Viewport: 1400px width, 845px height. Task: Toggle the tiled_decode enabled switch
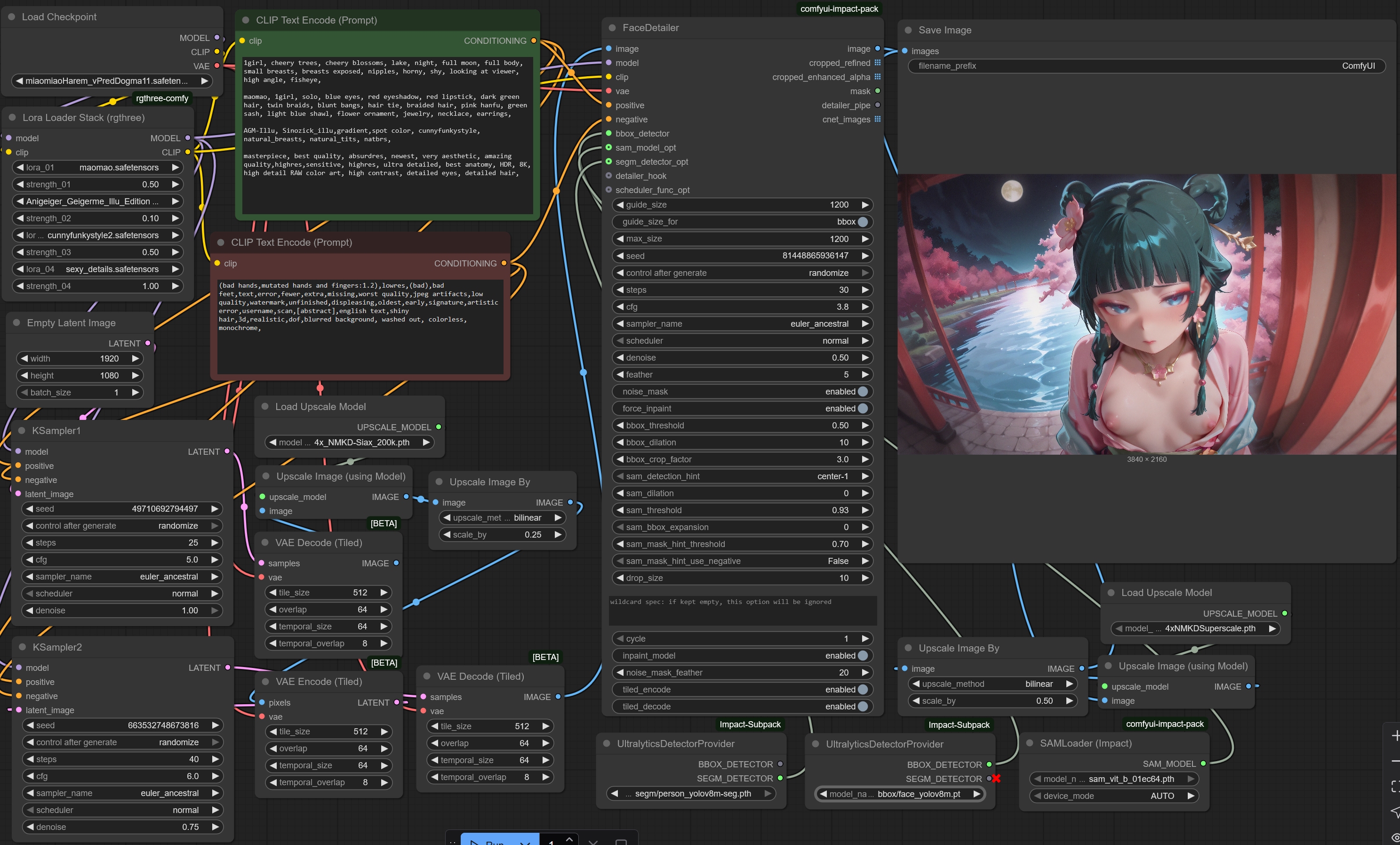(x=863, y=706)
